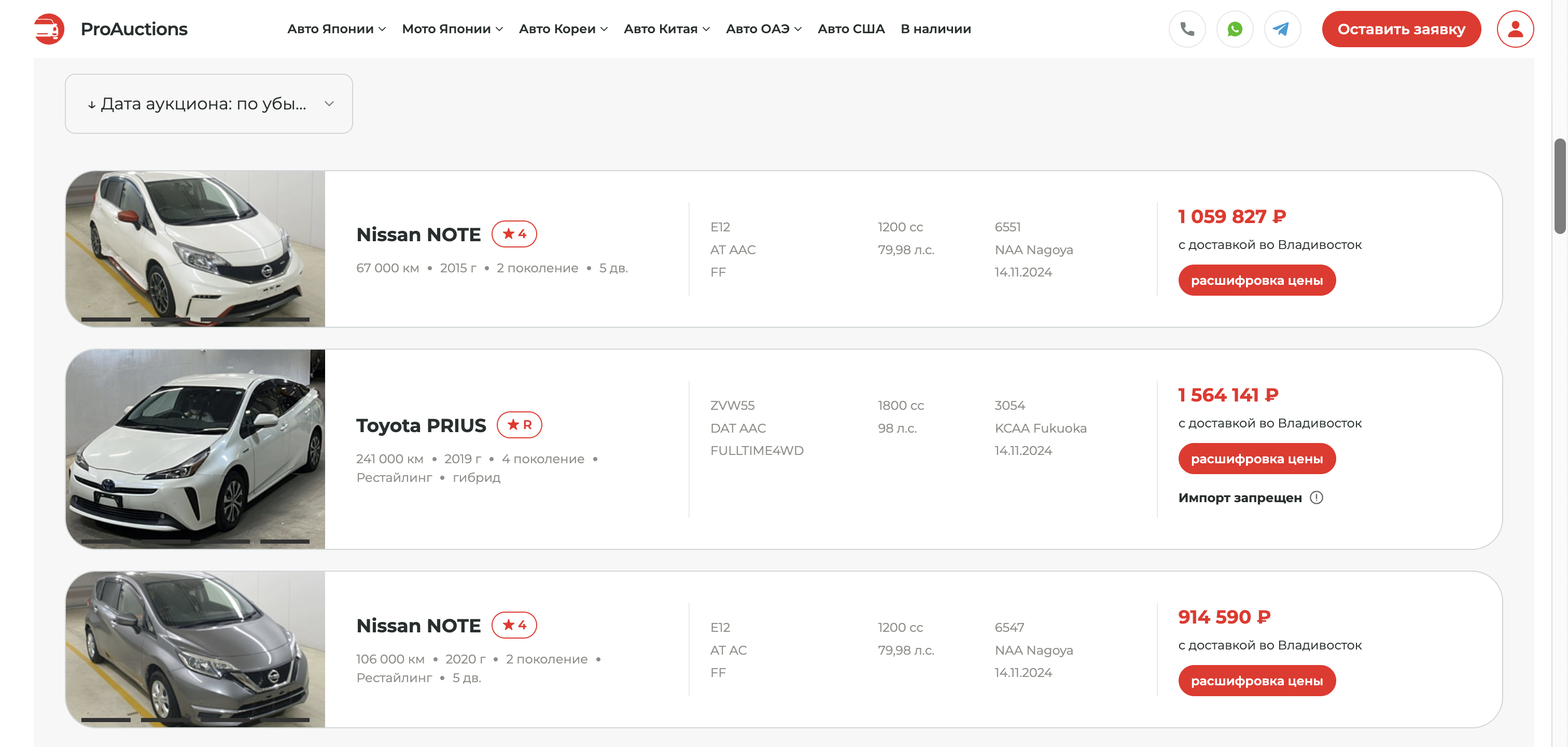Viewport: 1568px width, 747px height.
Task: Select last photo indicator on Toyota PRIUS image
Action: point(285,541)
